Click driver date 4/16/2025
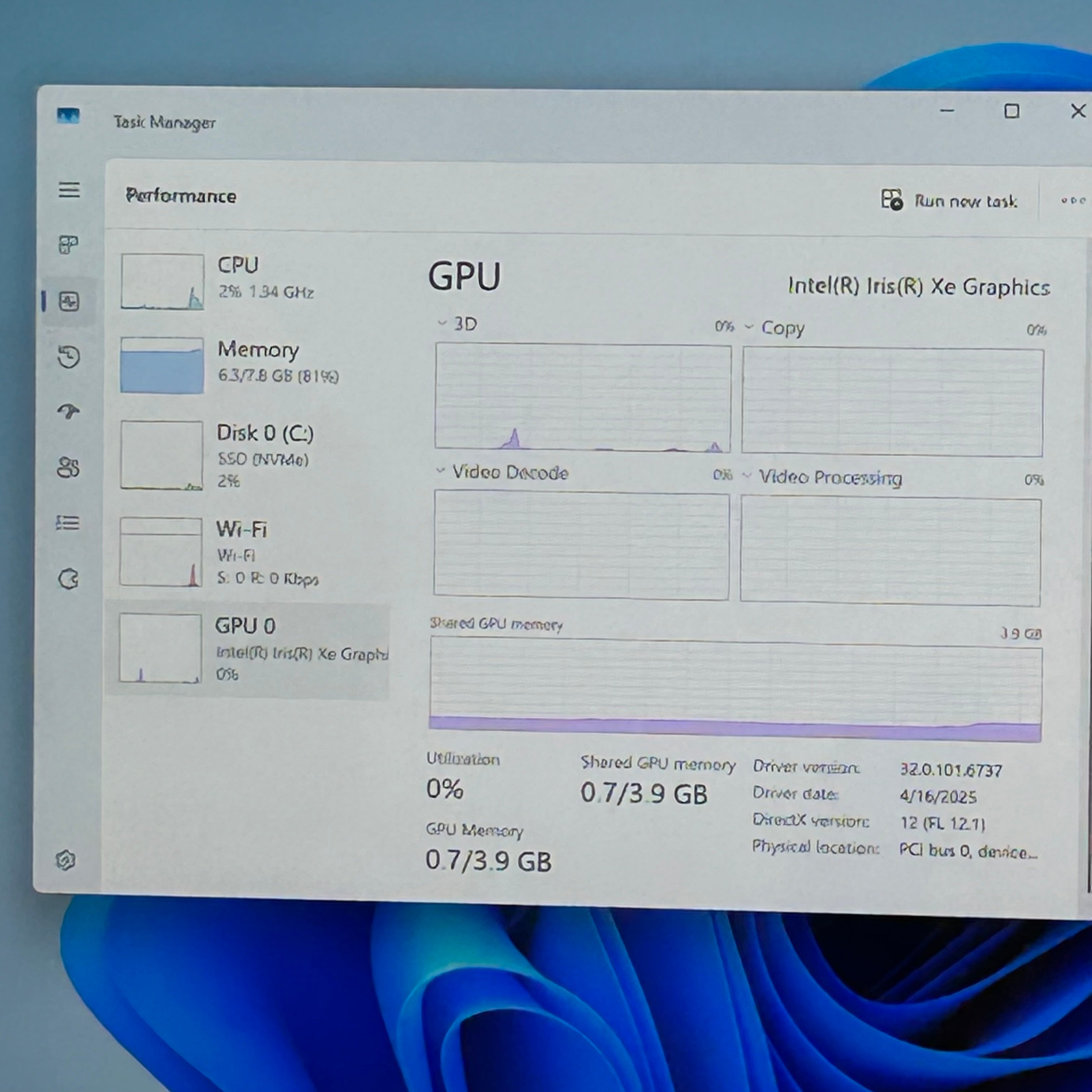The height and width of the screenshot is (1092, 1092). pyautogui.click(x=938, y=796)
